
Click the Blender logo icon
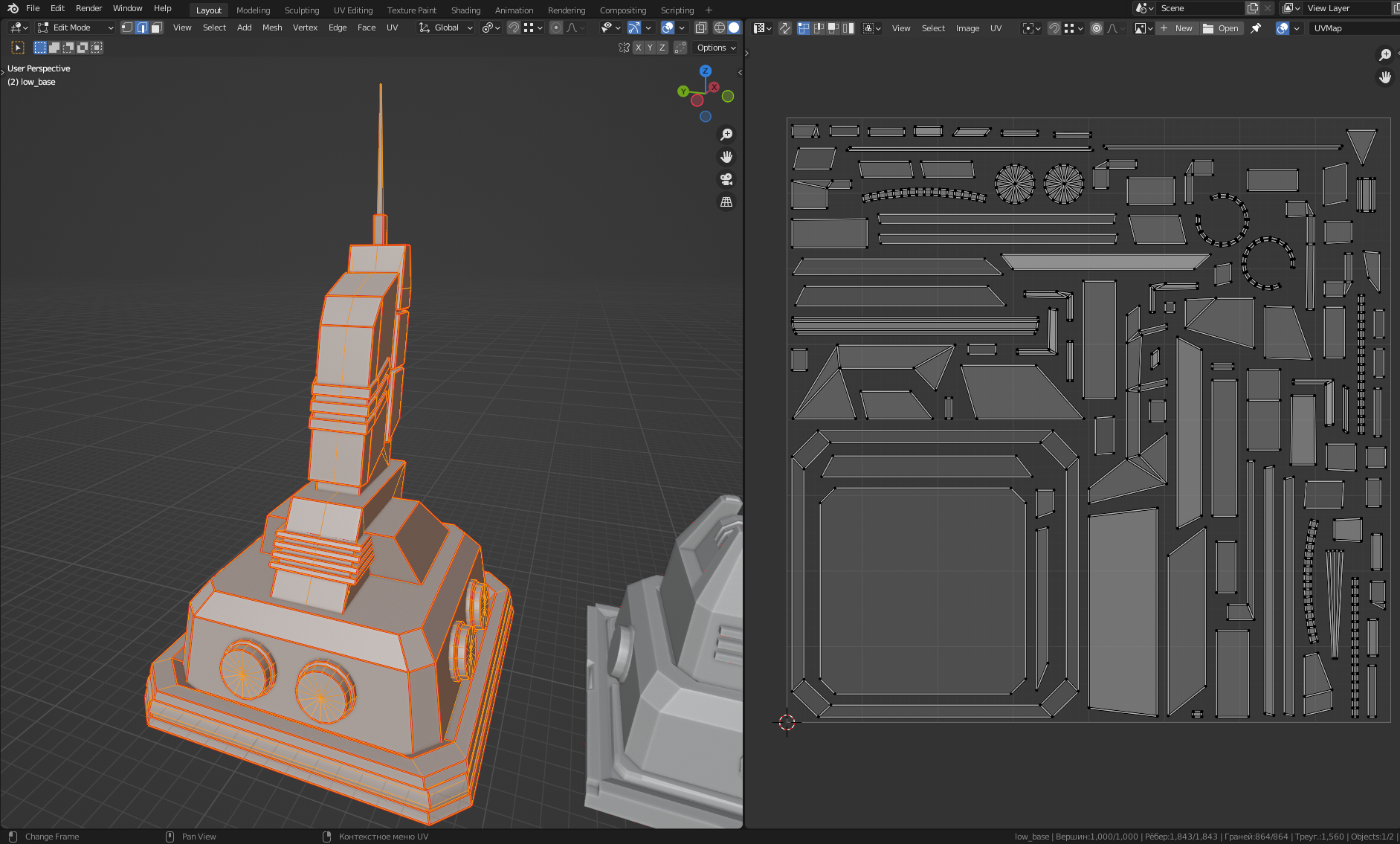click(x=13, y=8)
